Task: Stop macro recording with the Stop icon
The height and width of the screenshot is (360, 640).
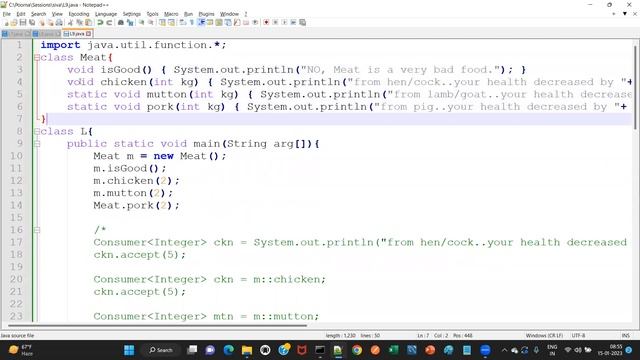Action: (276, 22)
